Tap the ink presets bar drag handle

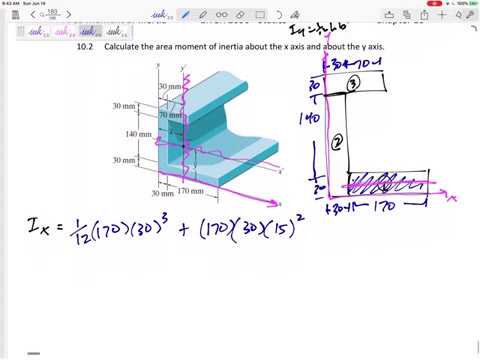[x=21, y=32]
